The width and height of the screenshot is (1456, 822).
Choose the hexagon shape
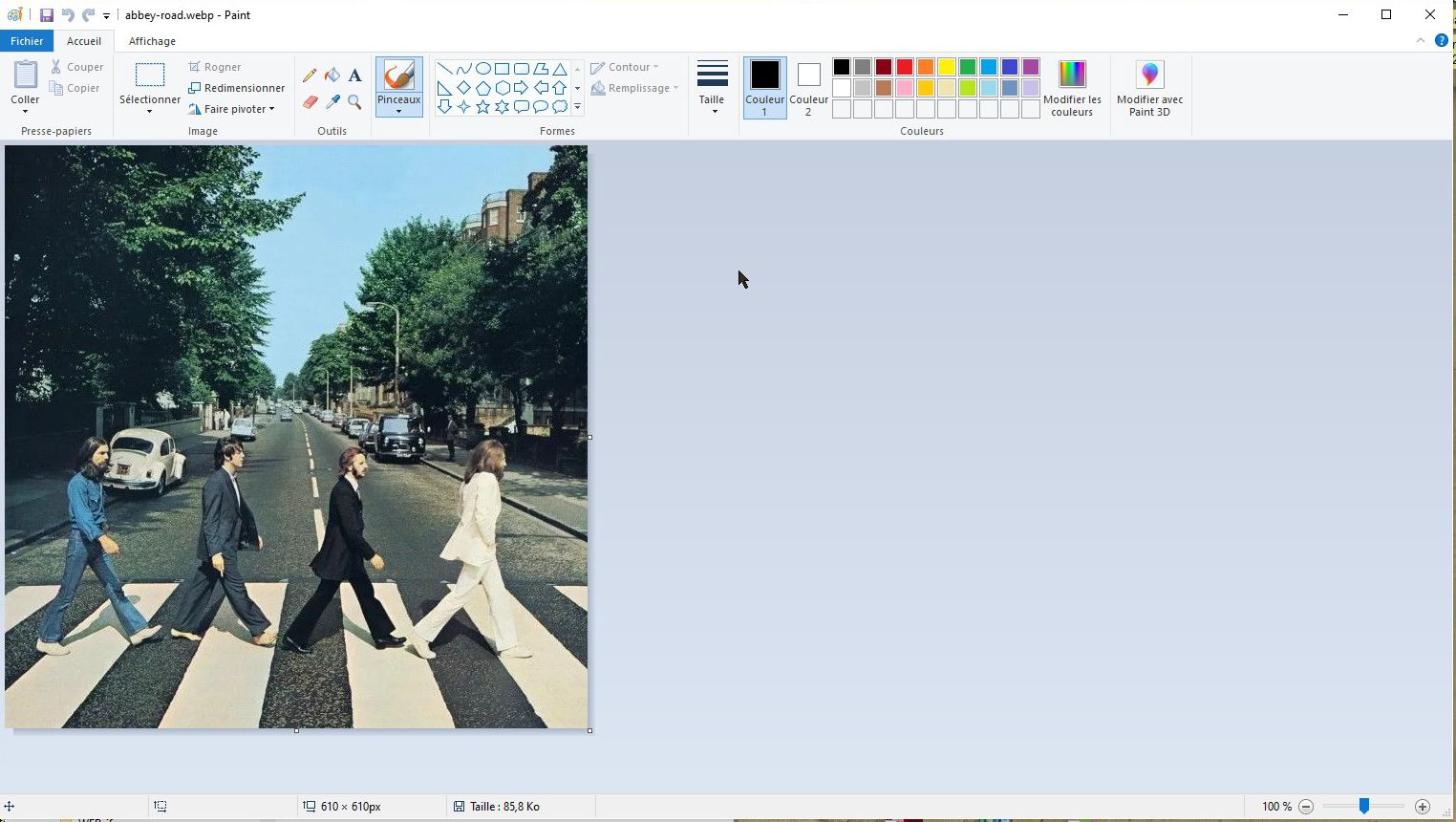pyautogui.click(x=502, y=88)
